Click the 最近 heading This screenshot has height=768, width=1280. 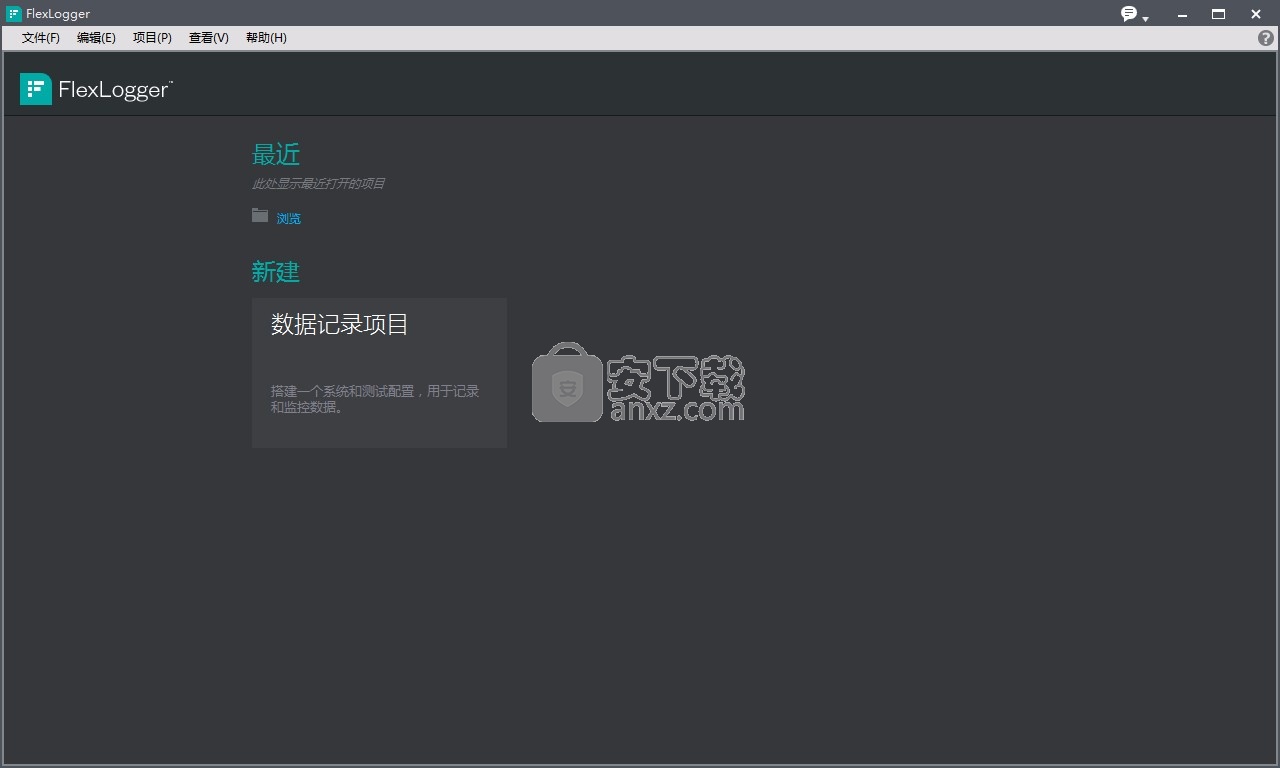point(276,155)
